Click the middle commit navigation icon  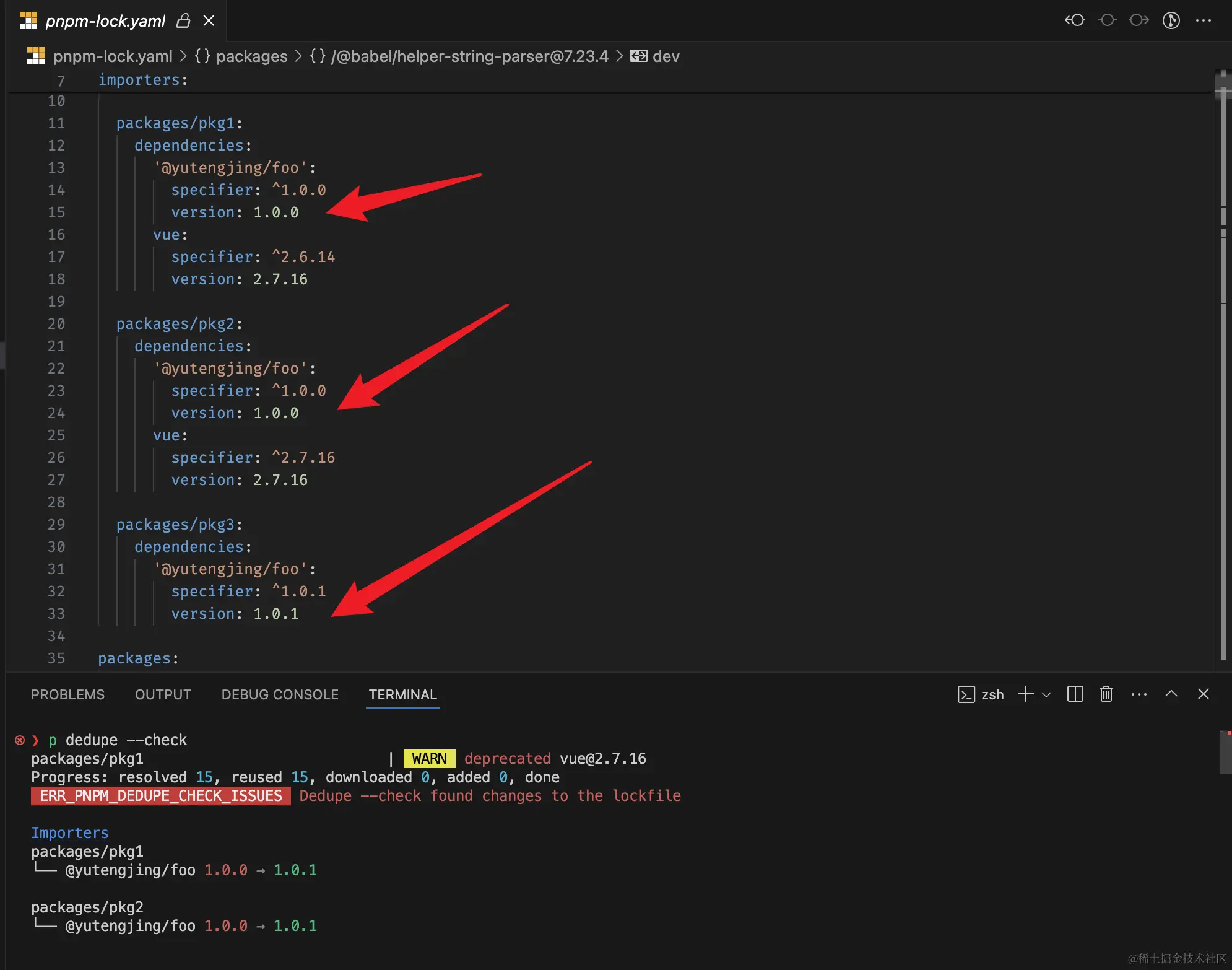click(1107, 20)
